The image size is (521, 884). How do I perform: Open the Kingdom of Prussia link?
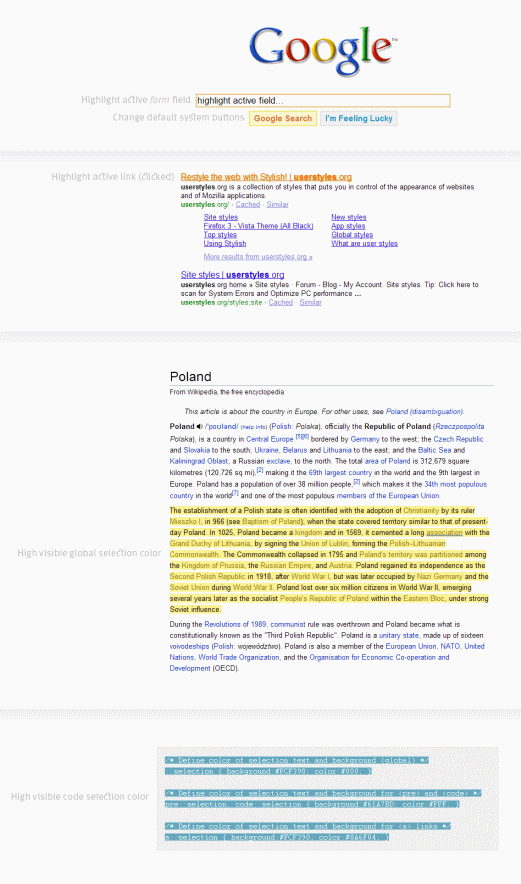(x=213, y=565)
